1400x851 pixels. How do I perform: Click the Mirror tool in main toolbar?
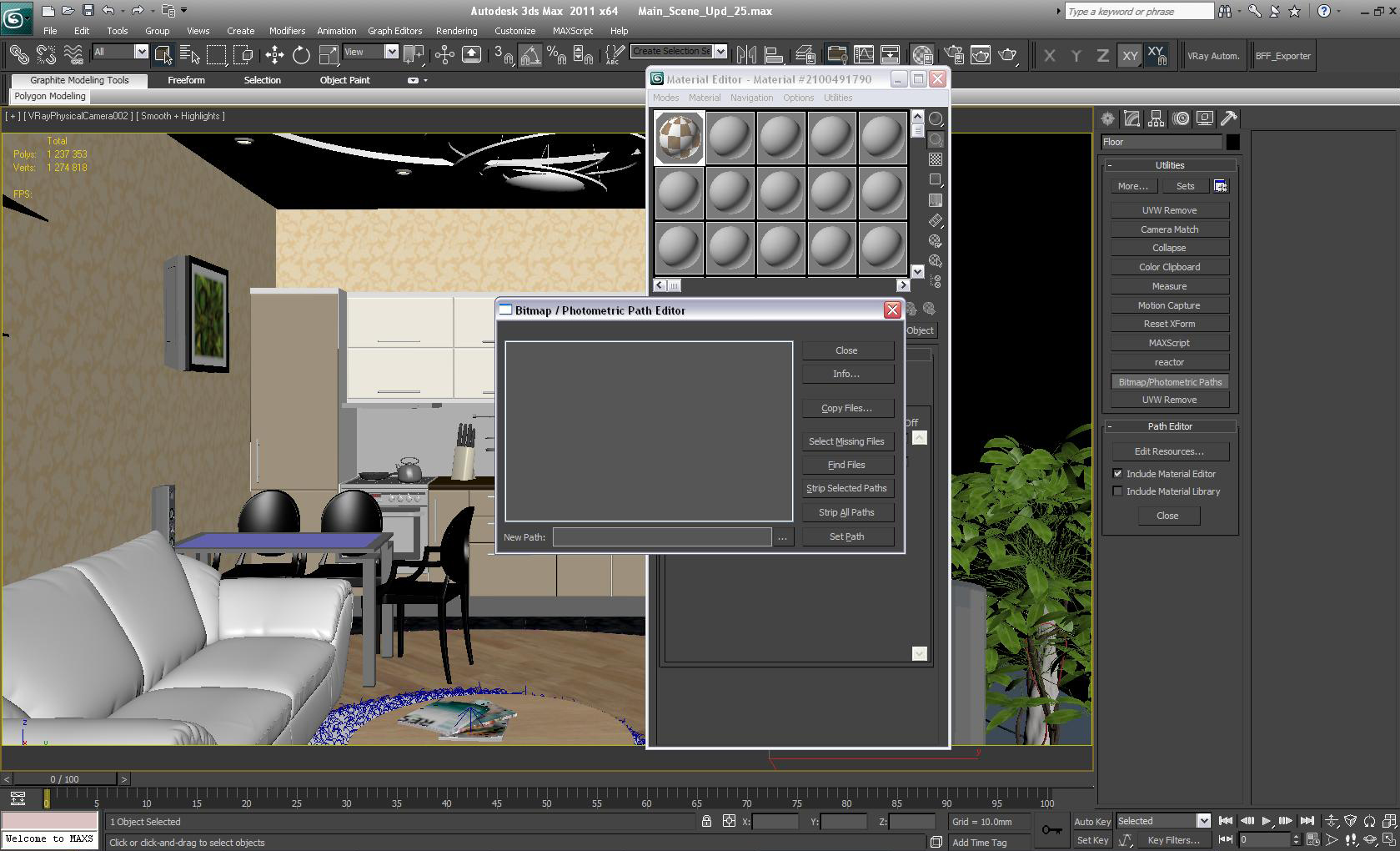point(746,56)
